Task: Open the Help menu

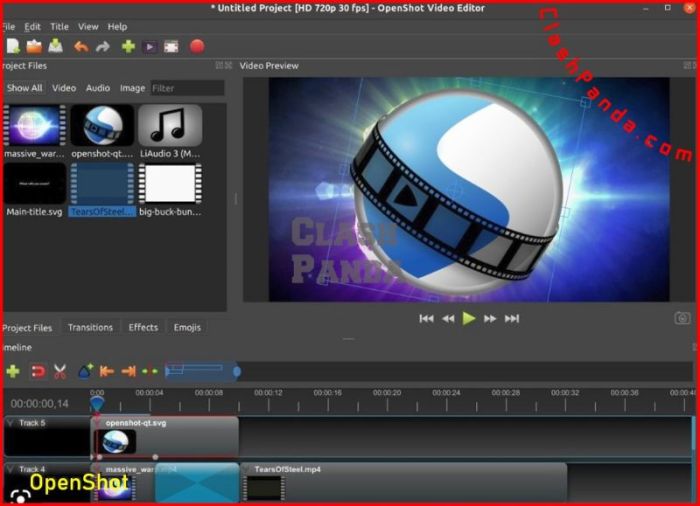Action: pyautogui.click(x=117, y=27)
